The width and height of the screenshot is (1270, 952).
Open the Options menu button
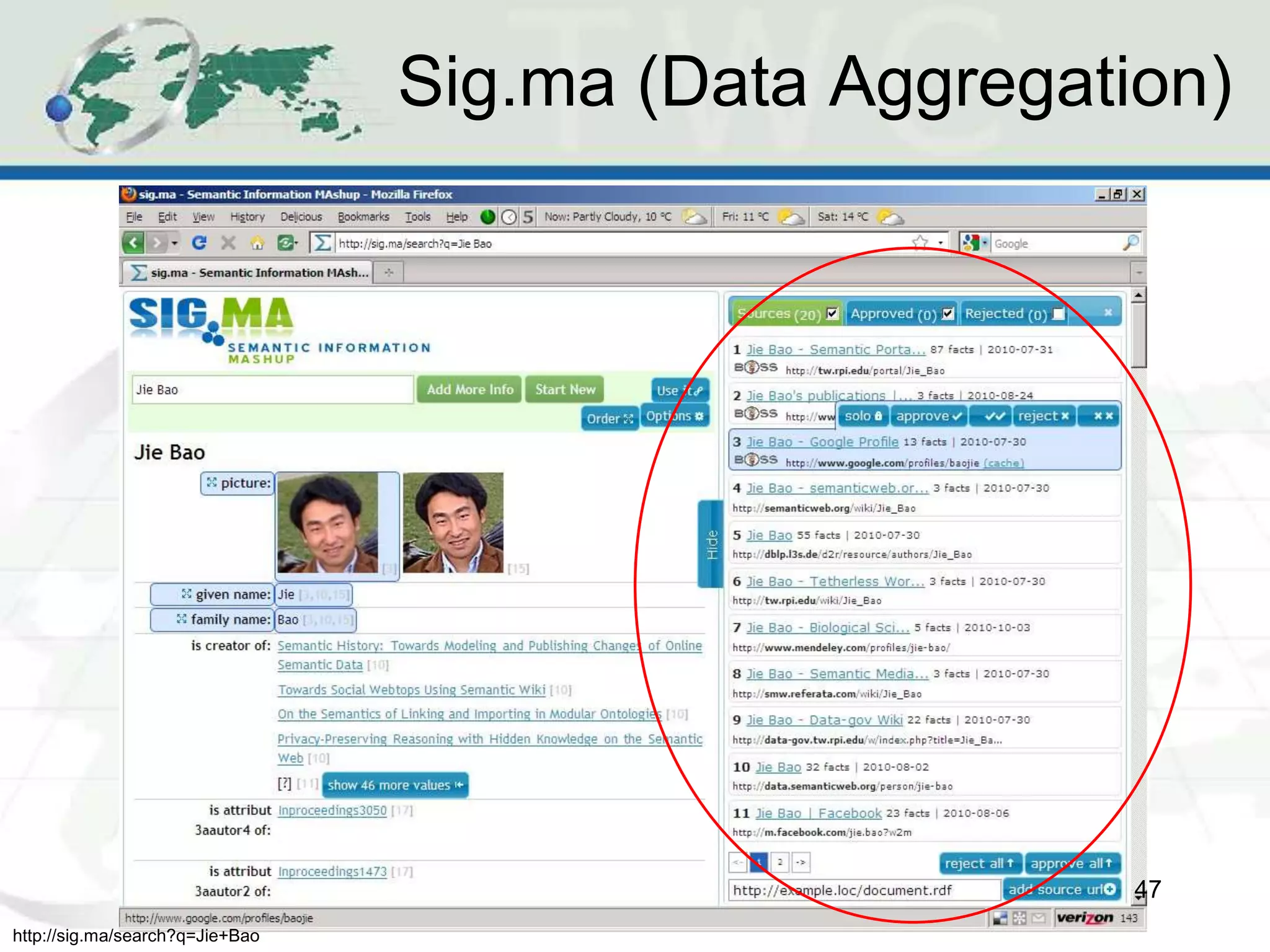click(675, 416)
